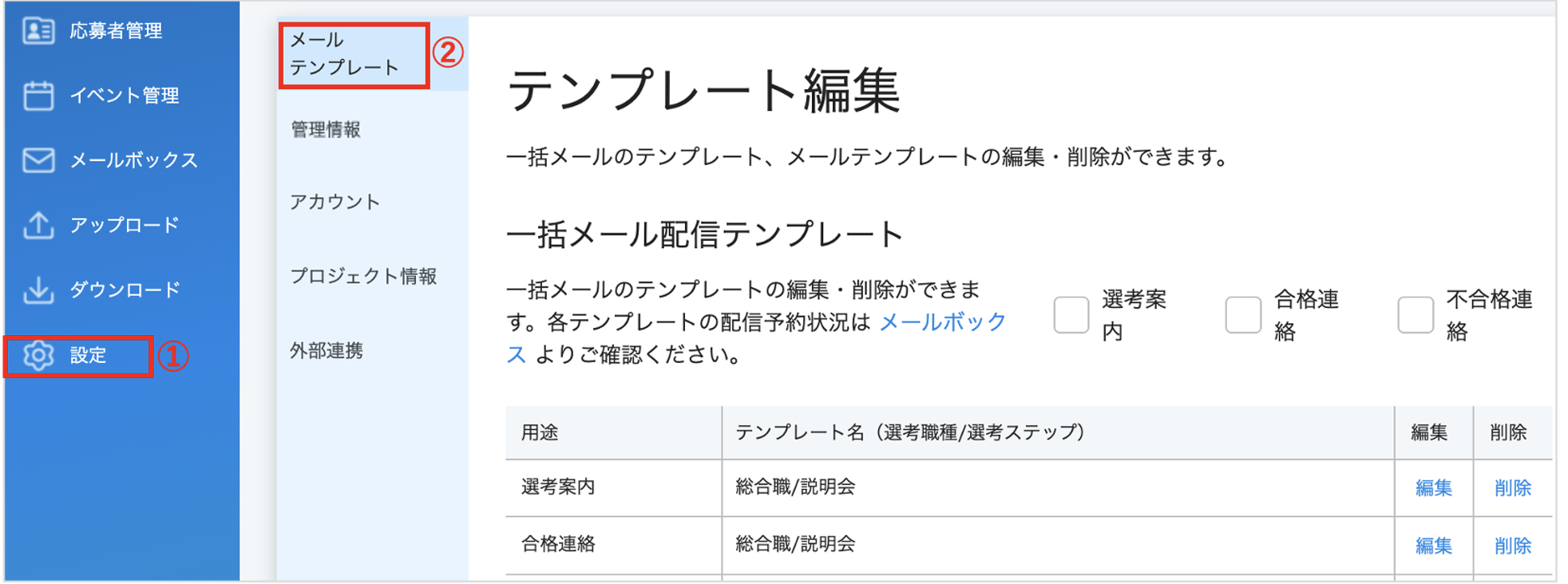The height and width of the screenshot is (584, 1568).
Task: Open the イベント管理 calendar icon
Action: (x=38, y=95)
